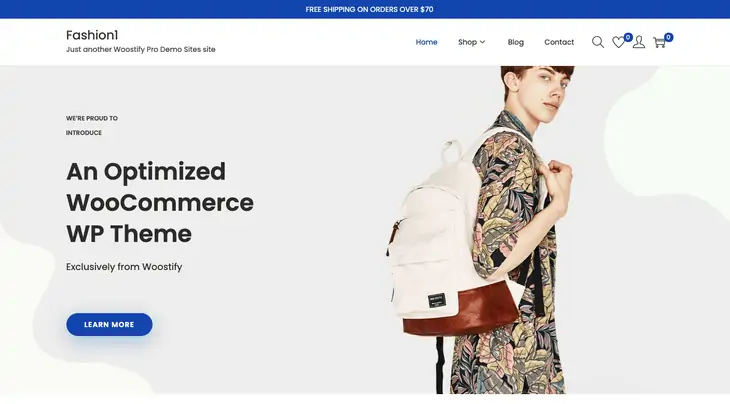Select the Shop menu item
730x404 pixels.
(467, 42)
